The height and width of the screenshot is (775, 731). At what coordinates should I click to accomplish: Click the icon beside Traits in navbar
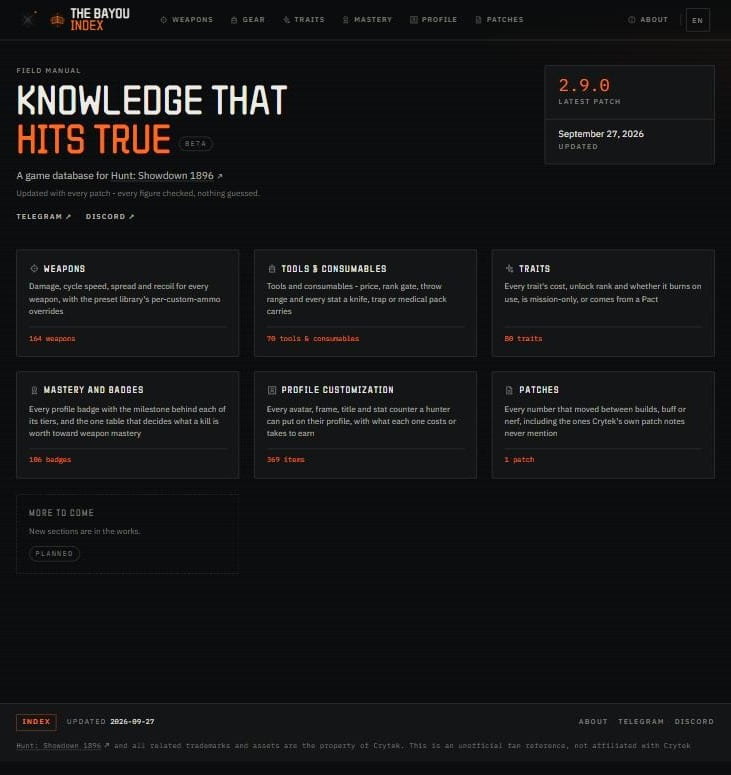[286, 20]
